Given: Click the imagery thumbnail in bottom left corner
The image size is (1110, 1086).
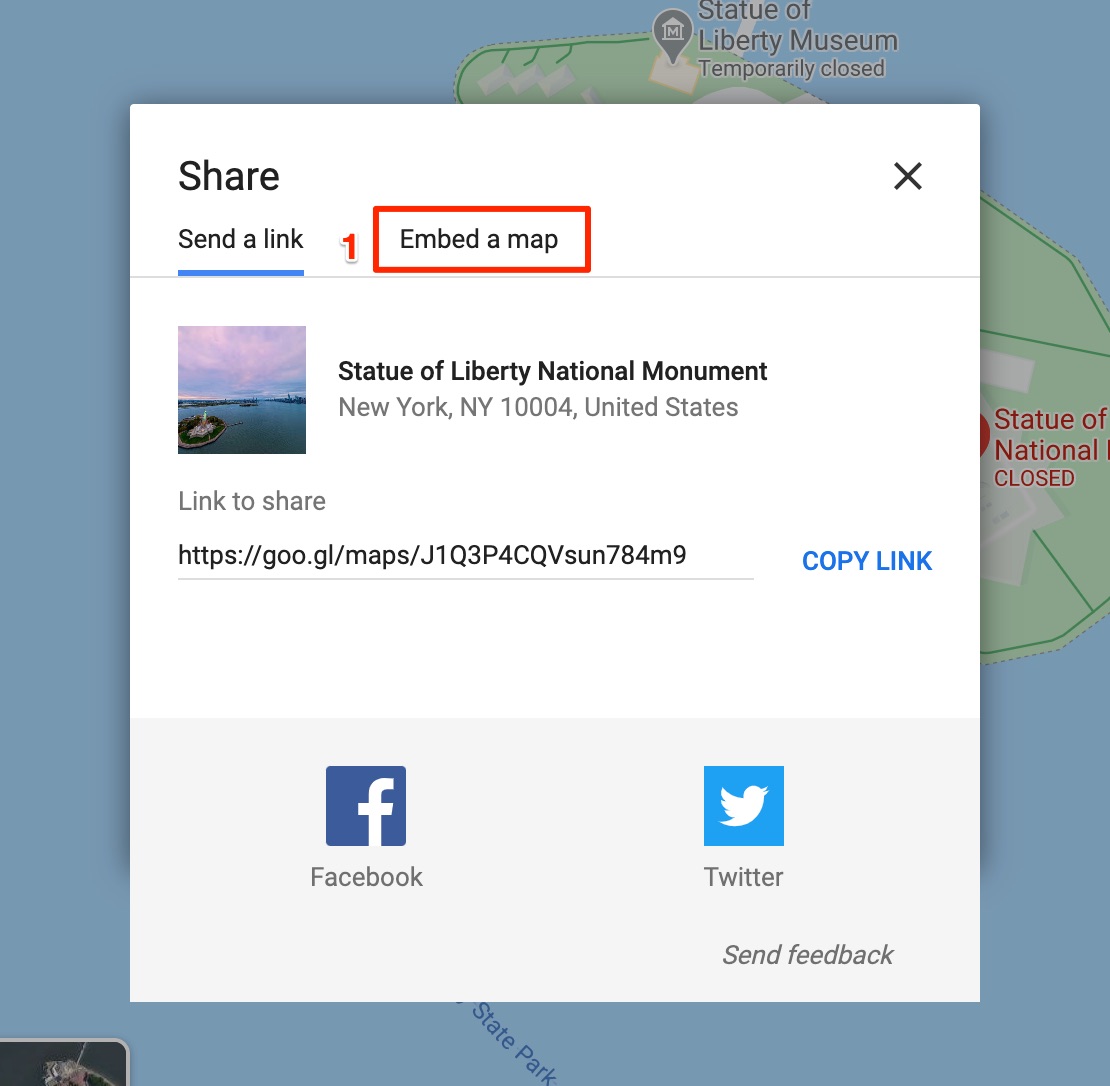Looking at the screenshot, I should click(x=60, y=1065).
